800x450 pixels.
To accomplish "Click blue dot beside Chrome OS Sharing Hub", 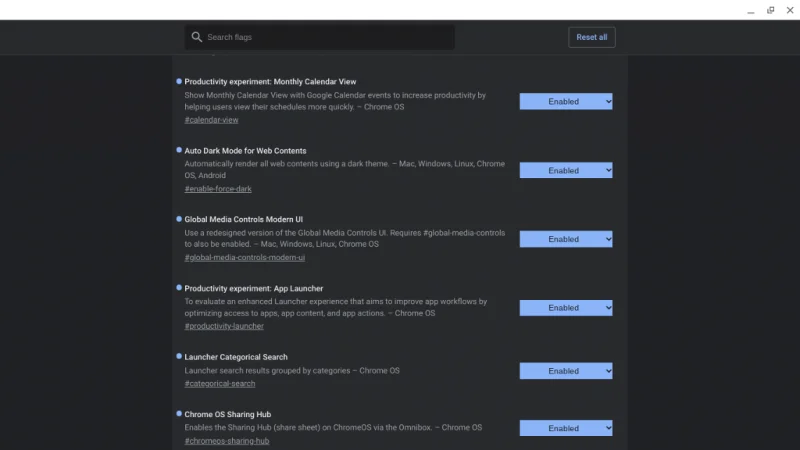I will click(x=179, y=414).
